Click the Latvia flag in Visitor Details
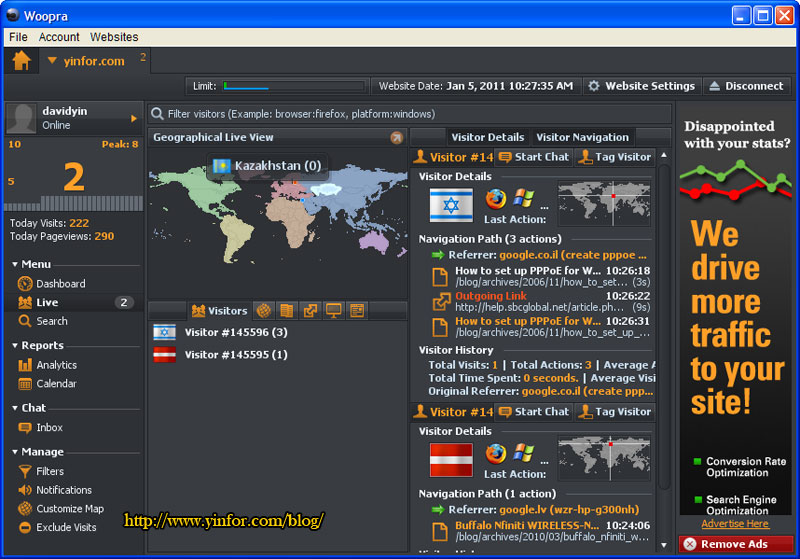800x559 pixels. pos(451,460)
